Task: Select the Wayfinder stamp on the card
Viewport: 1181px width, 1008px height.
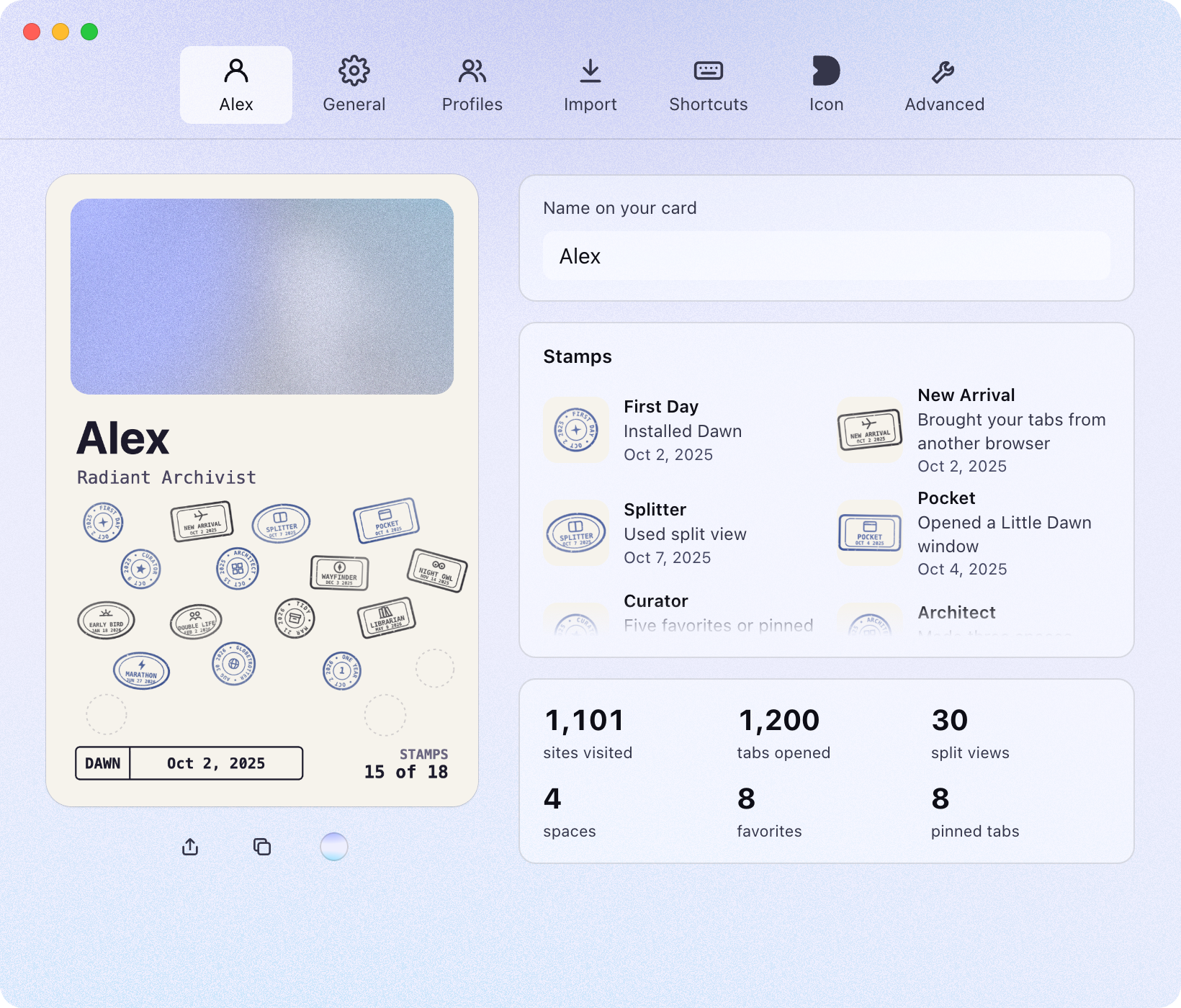Action: tap(339, 573)
